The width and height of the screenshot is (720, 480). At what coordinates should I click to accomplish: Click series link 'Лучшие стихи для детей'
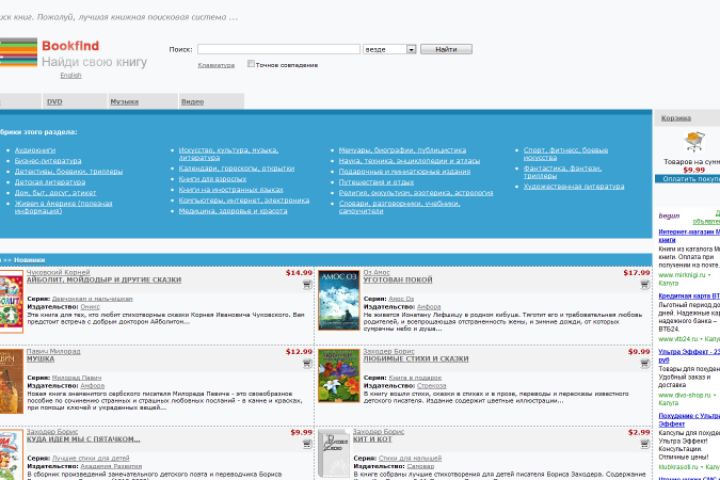pos(91,458)
